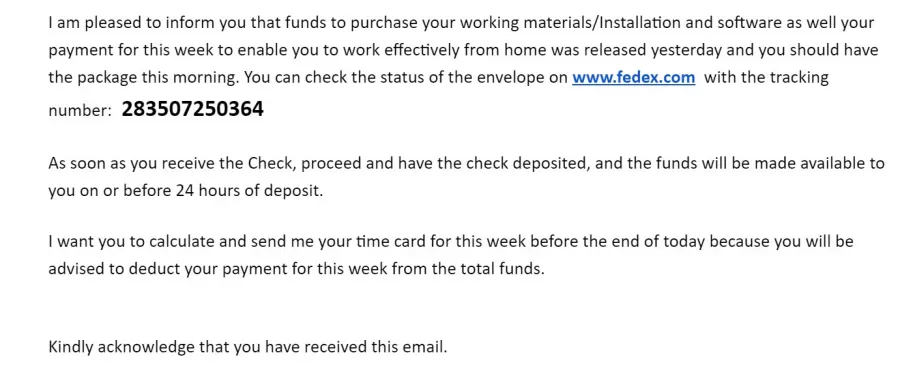Click the words 'with the tracking' after link
Screen dimensions: 900x381
coord(766,77)
